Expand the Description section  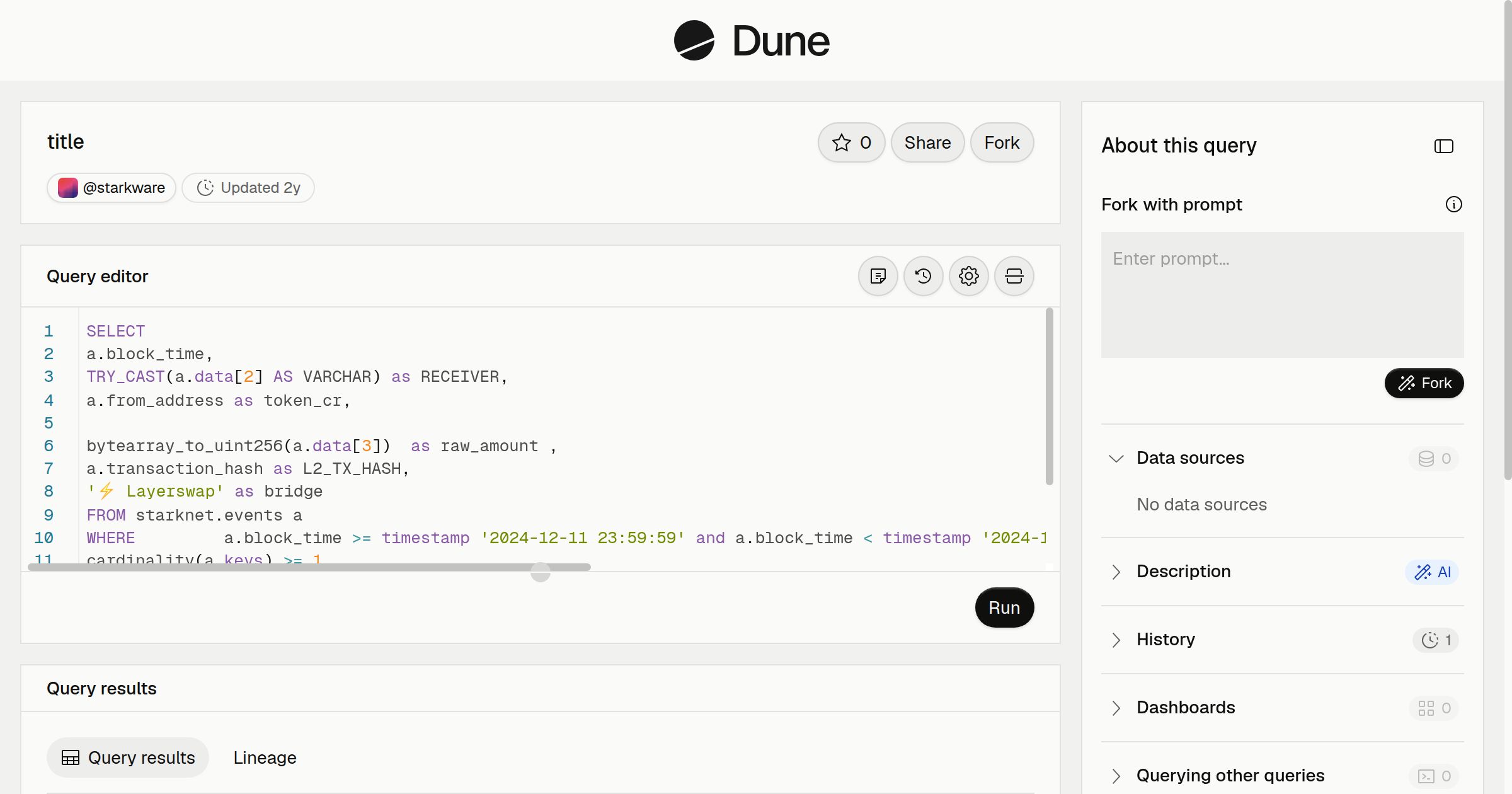(1116, 572)
